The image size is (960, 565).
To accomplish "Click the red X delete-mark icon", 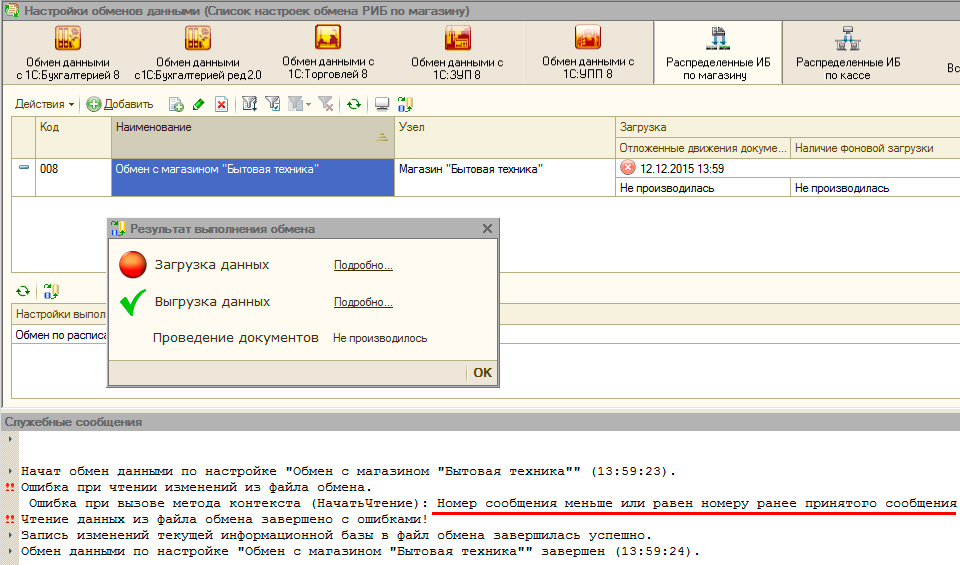I will [x=221, y=104].
